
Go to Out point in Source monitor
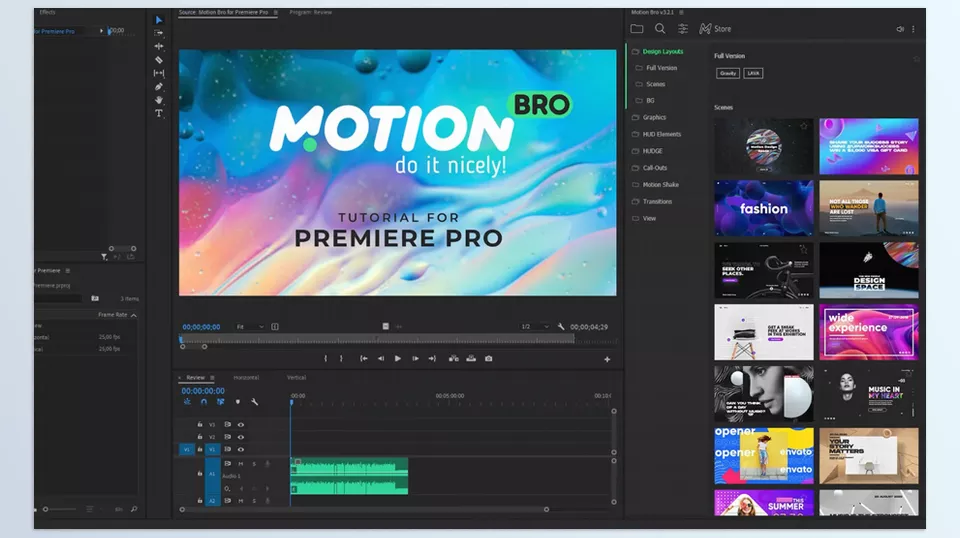pos(432,359)
